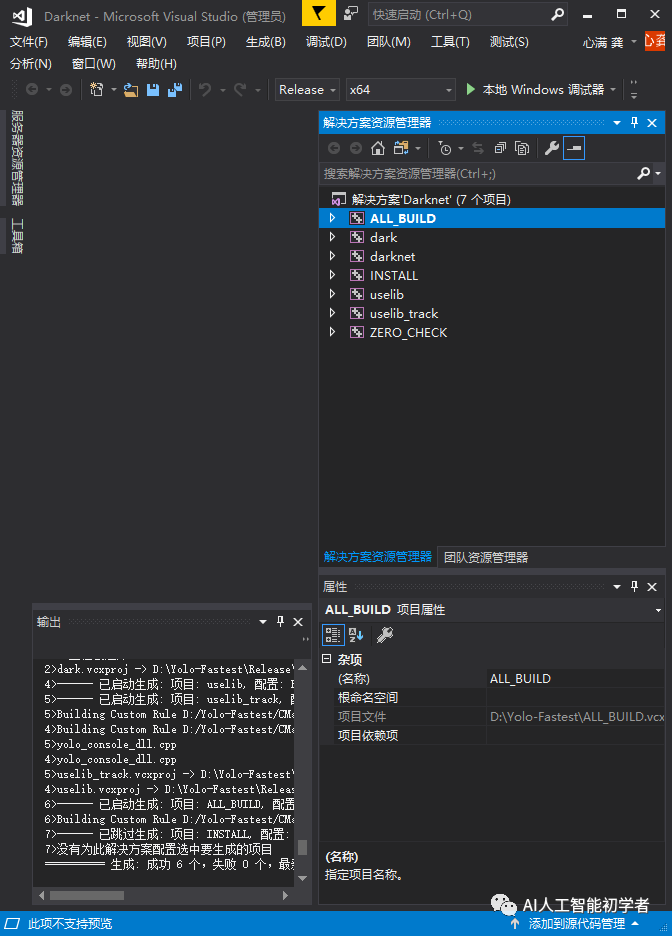672x936 pixels.
Task: Pin the Solution Explorer panel
Action: pos(634,122)
